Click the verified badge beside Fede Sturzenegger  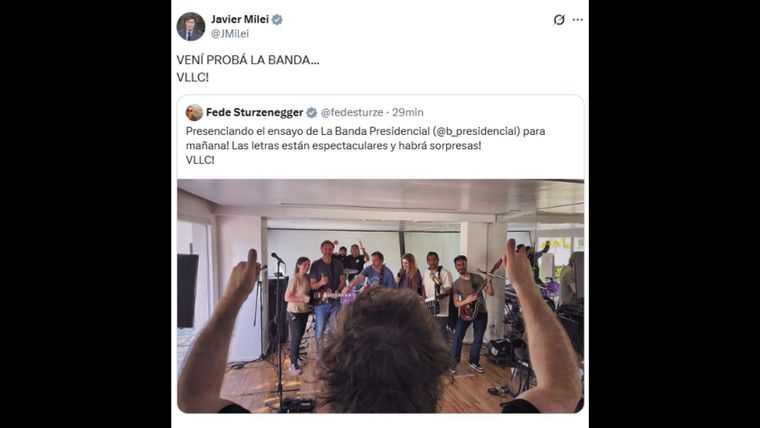[312, 112]
